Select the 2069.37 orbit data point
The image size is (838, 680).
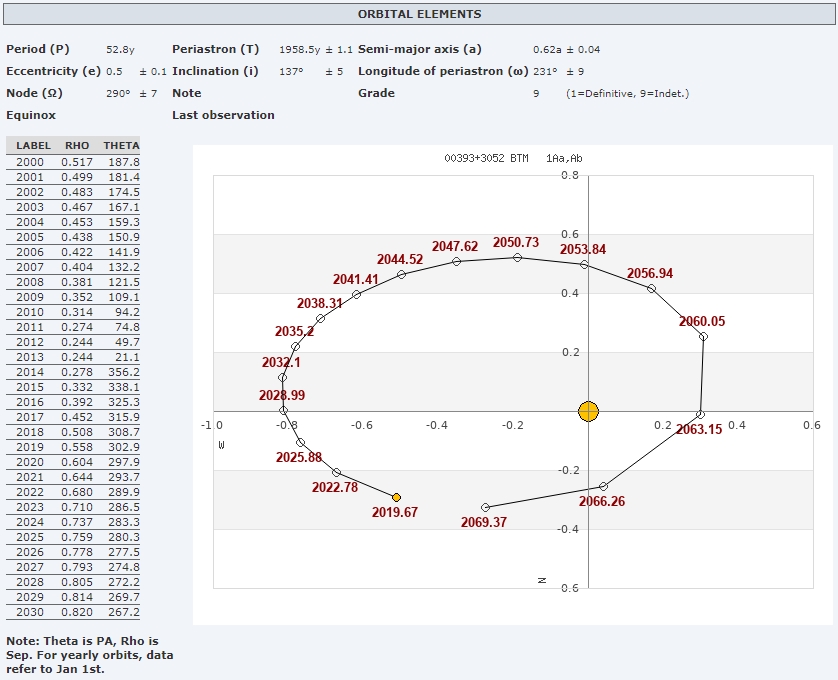click(x=486, y=507)
